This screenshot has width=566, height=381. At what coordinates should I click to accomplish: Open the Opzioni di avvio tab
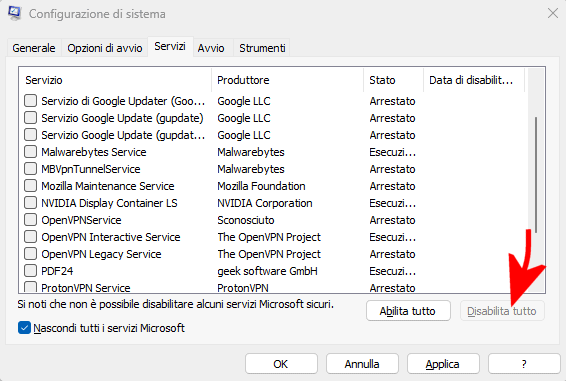(x=105, y=48)
